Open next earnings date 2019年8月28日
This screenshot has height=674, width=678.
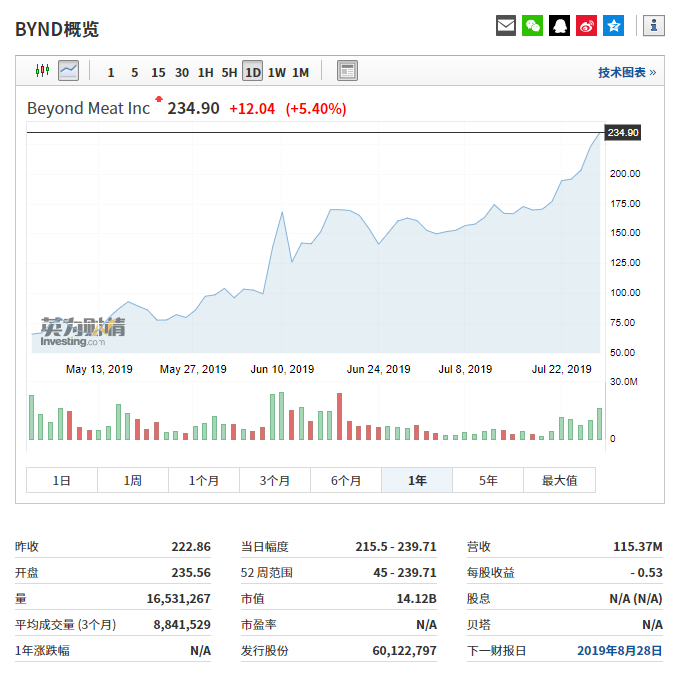coord(619,651)
